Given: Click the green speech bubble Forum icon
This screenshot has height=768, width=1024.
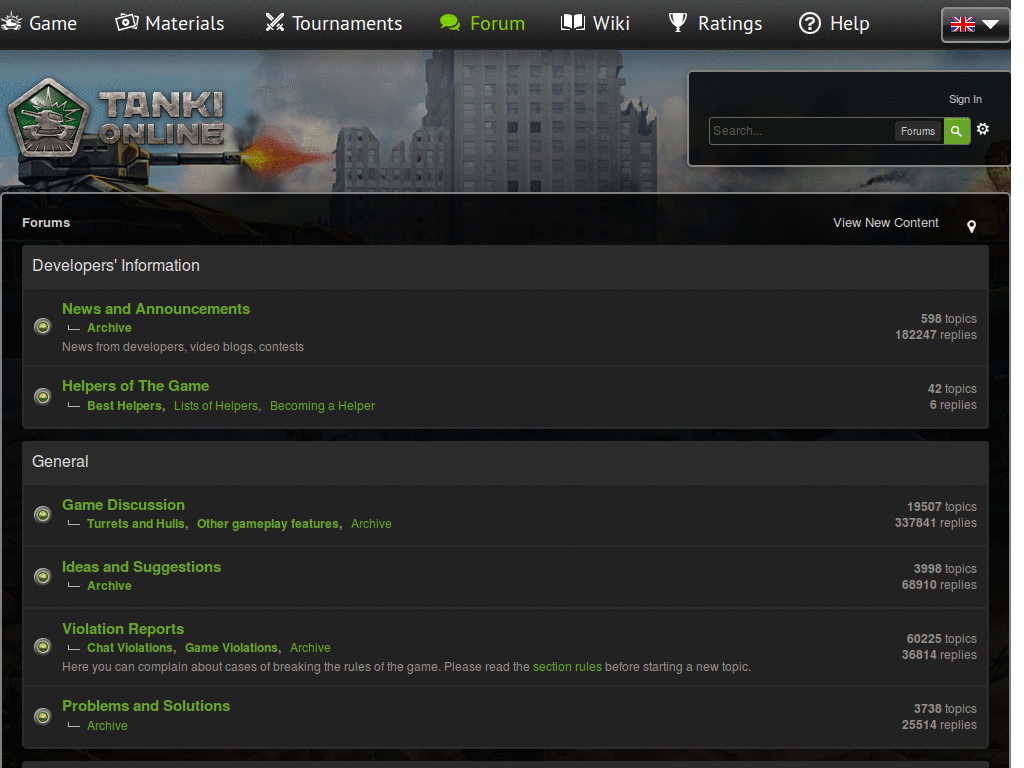Looking at the screenshot, I should 450,23.
